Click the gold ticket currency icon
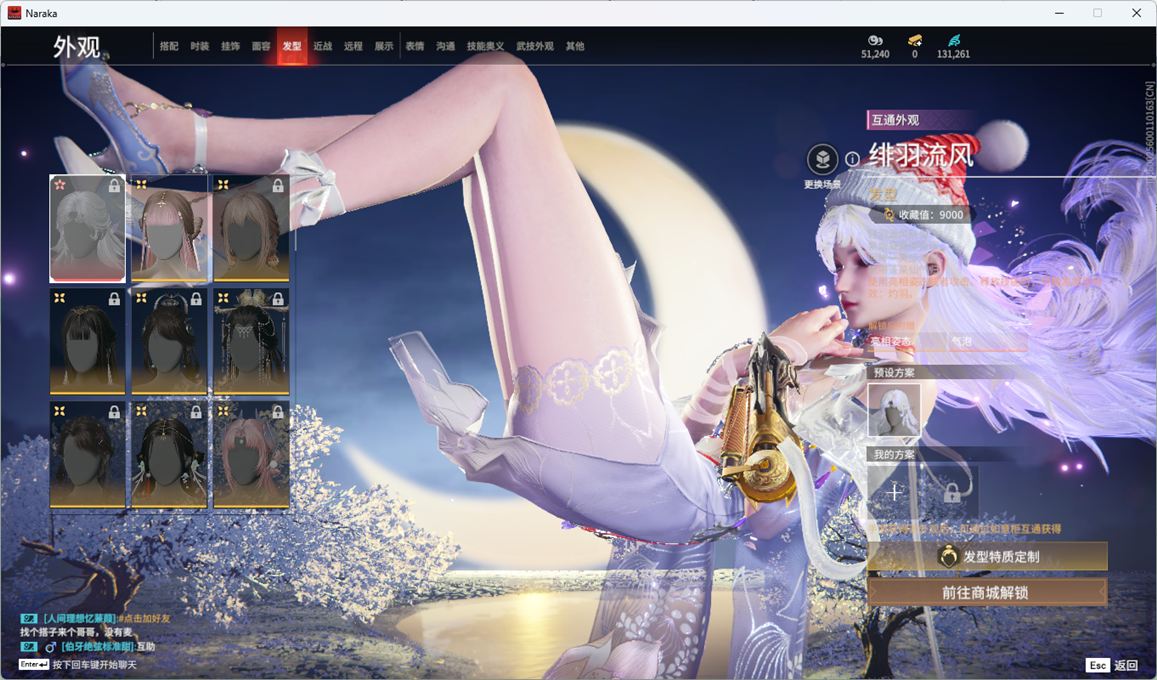The width and height of the screenshot is (1157, 680). (914, 40)
